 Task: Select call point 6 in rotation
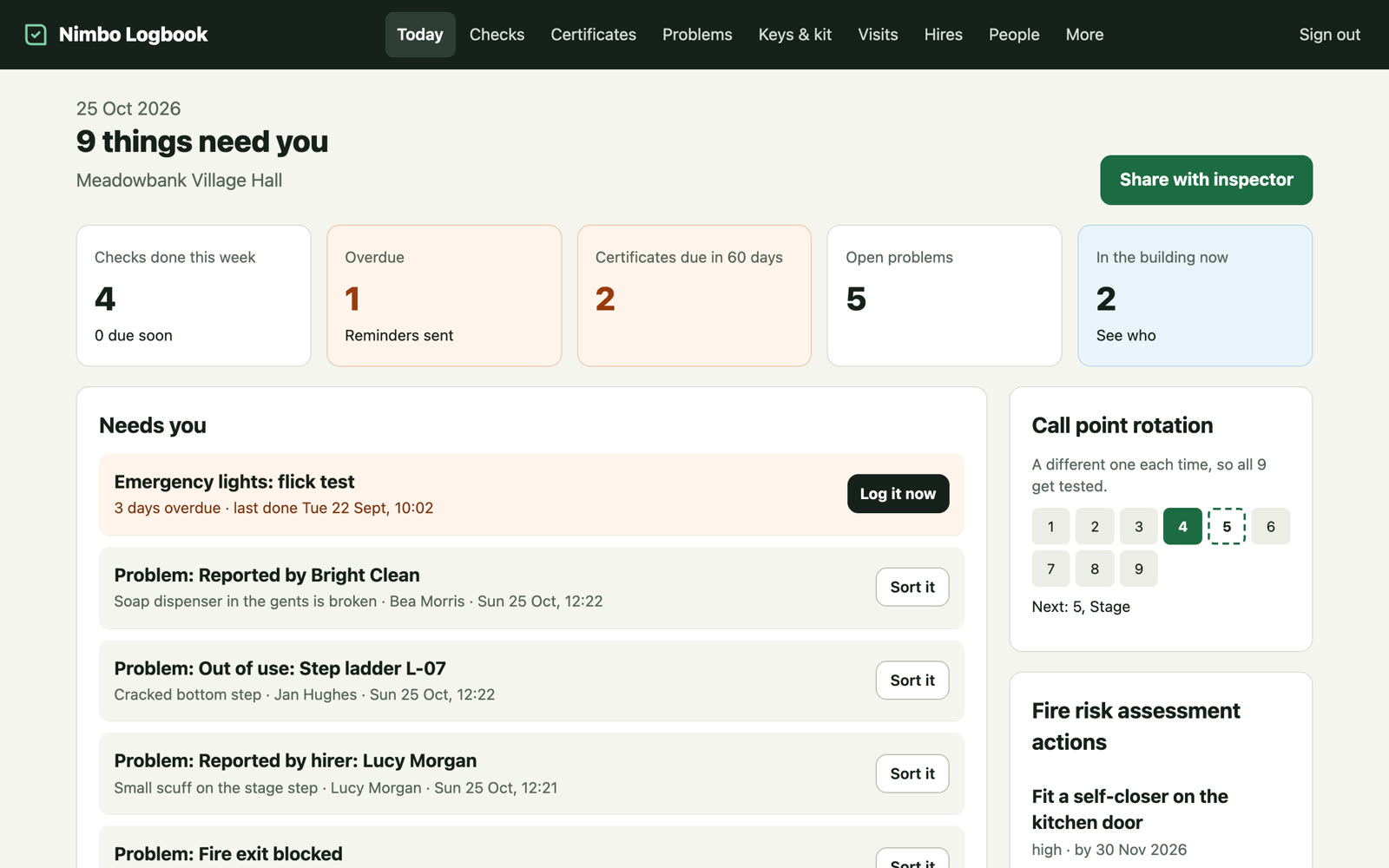(x=1271, y=526)
